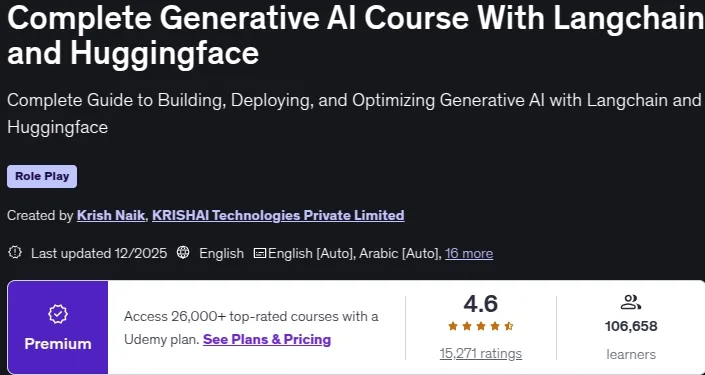Click the Premium badge checkmark icon

click(58, 314)
